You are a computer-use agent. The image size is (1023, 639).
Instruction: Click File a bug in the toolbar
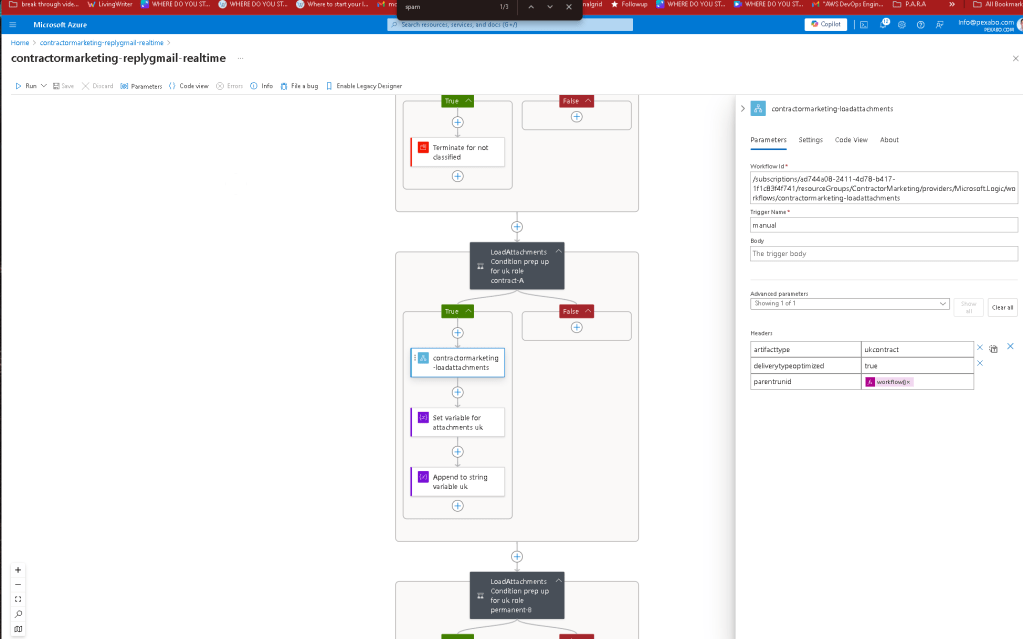coord(299,86)
